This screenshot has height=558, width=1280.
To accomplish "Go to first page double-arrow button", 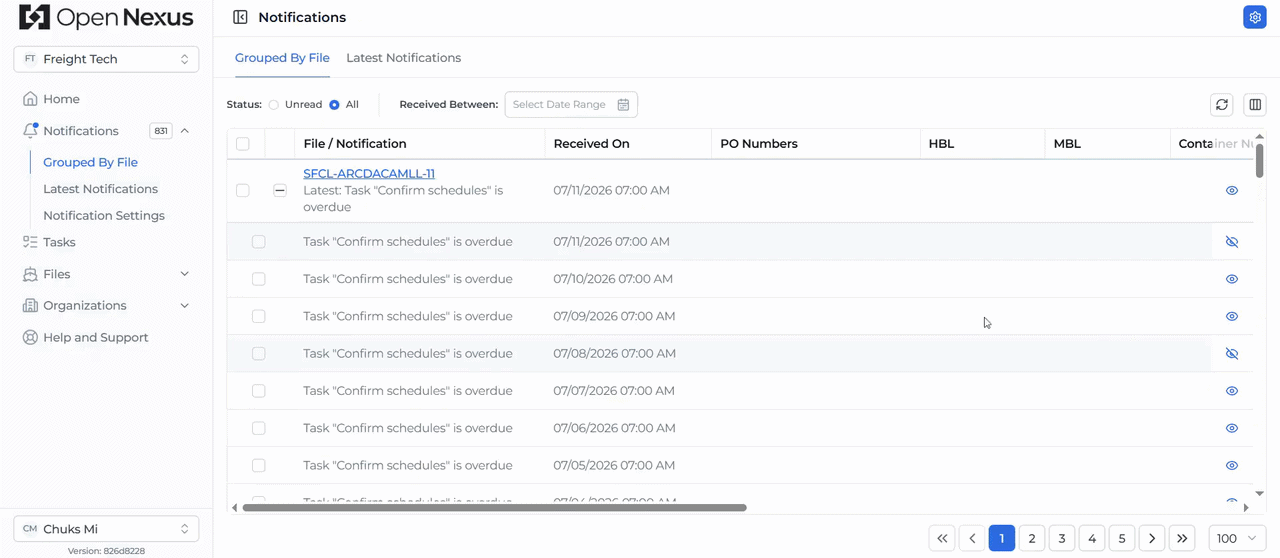I will (942, 538).
